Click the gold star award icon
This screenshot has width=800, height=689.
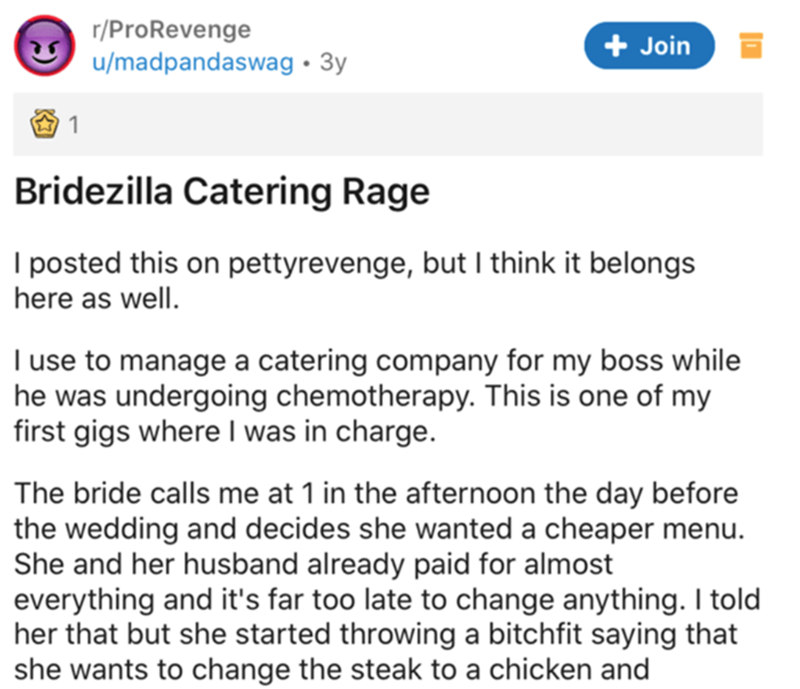coord(43,126)
